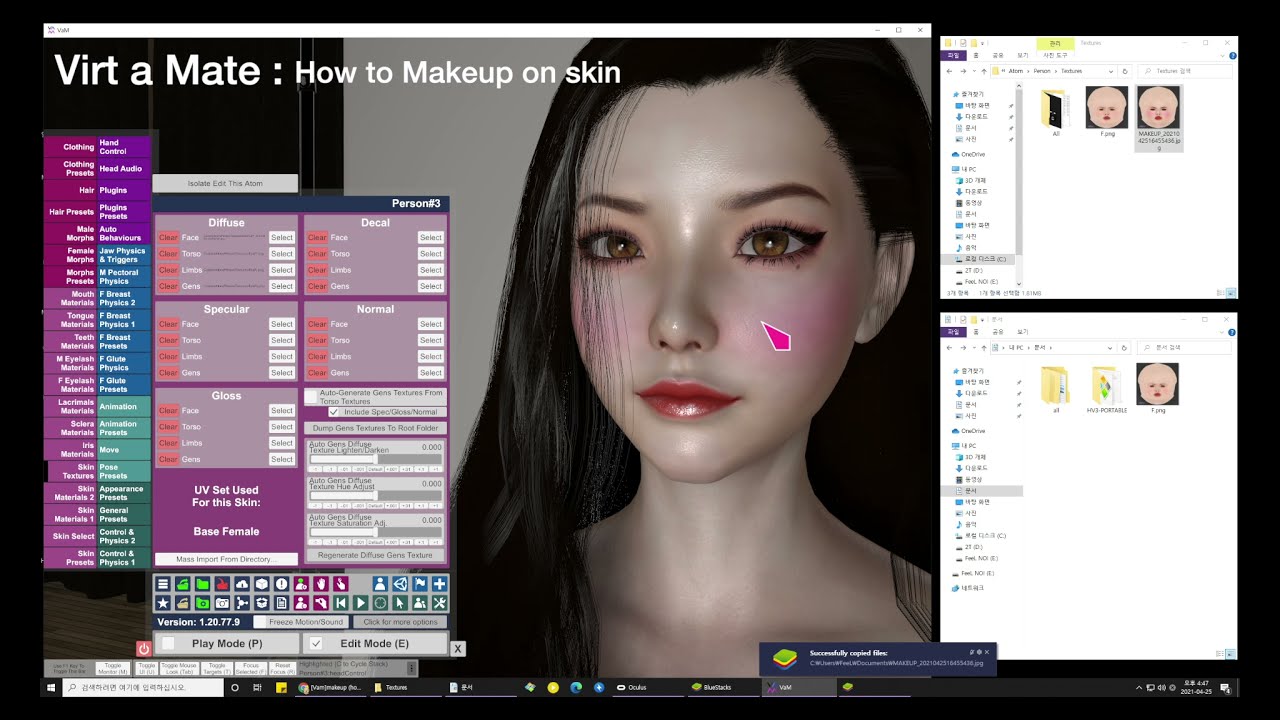This screenshot has width=1280, height=720.
Task: Open 사진 도구 ribbon tab in Textures window
Action: click(x=1055, y=55)
